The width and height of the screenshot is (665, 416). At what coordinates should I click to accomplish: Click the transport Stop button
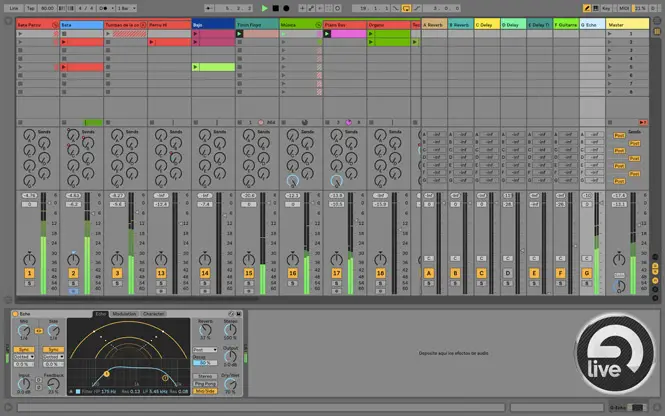(x=277, y=8)
